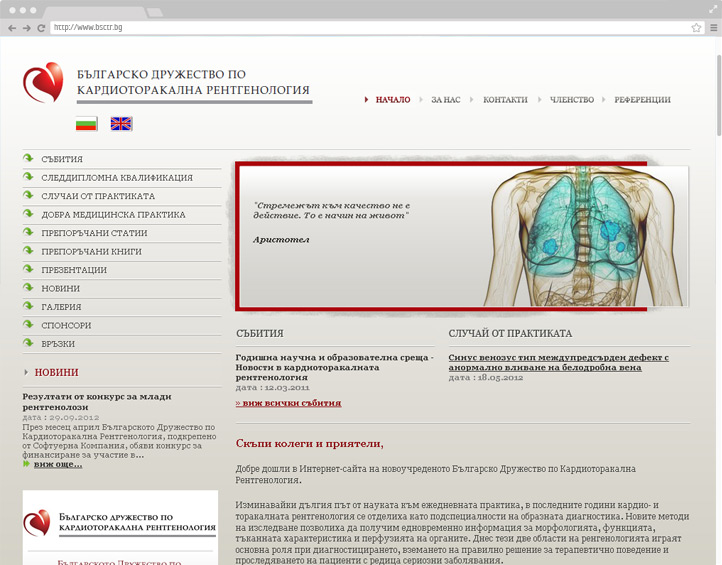Click green arrow icon beside ПРЕПОРЪЧАНИ СТАТИИ

point(28,232)
